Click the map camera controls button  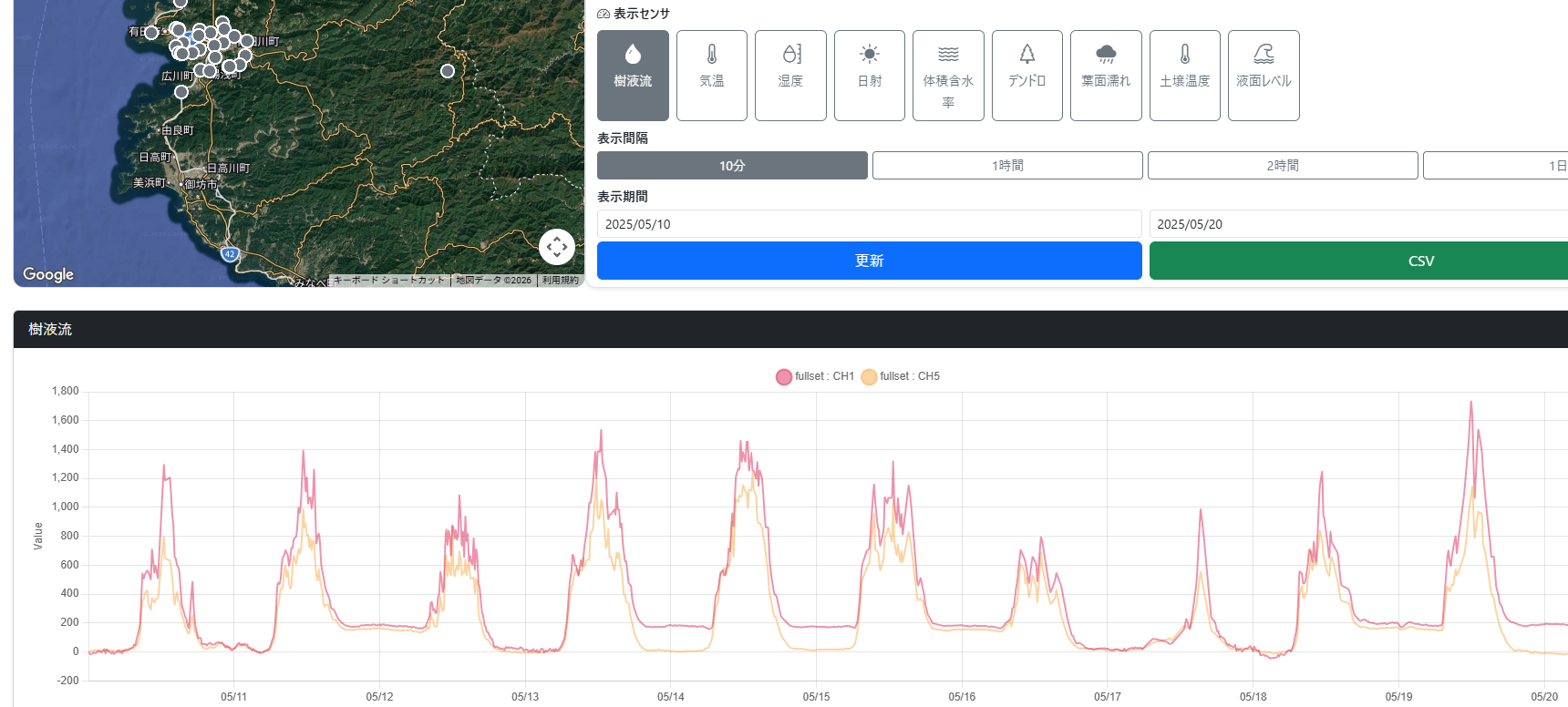click(x=557, y=247)
